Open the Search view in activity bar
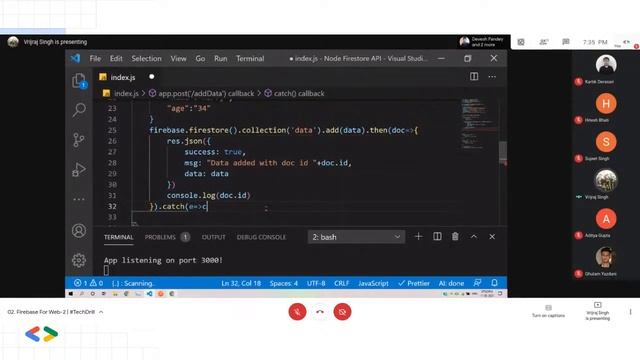The width and height of the screenshot is (640, 360). [x=79, y=109]
